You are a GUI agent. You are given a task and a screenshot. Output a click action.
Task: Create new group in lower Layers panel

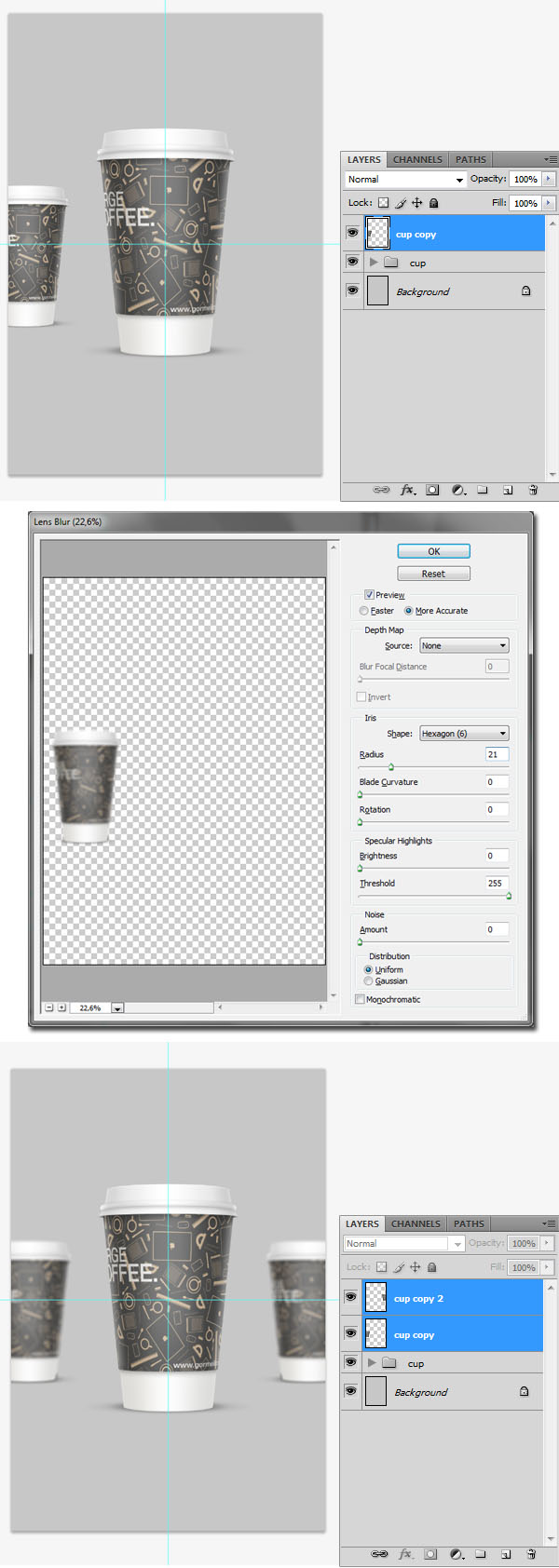pyautogui.click(x=481, y=1554)
